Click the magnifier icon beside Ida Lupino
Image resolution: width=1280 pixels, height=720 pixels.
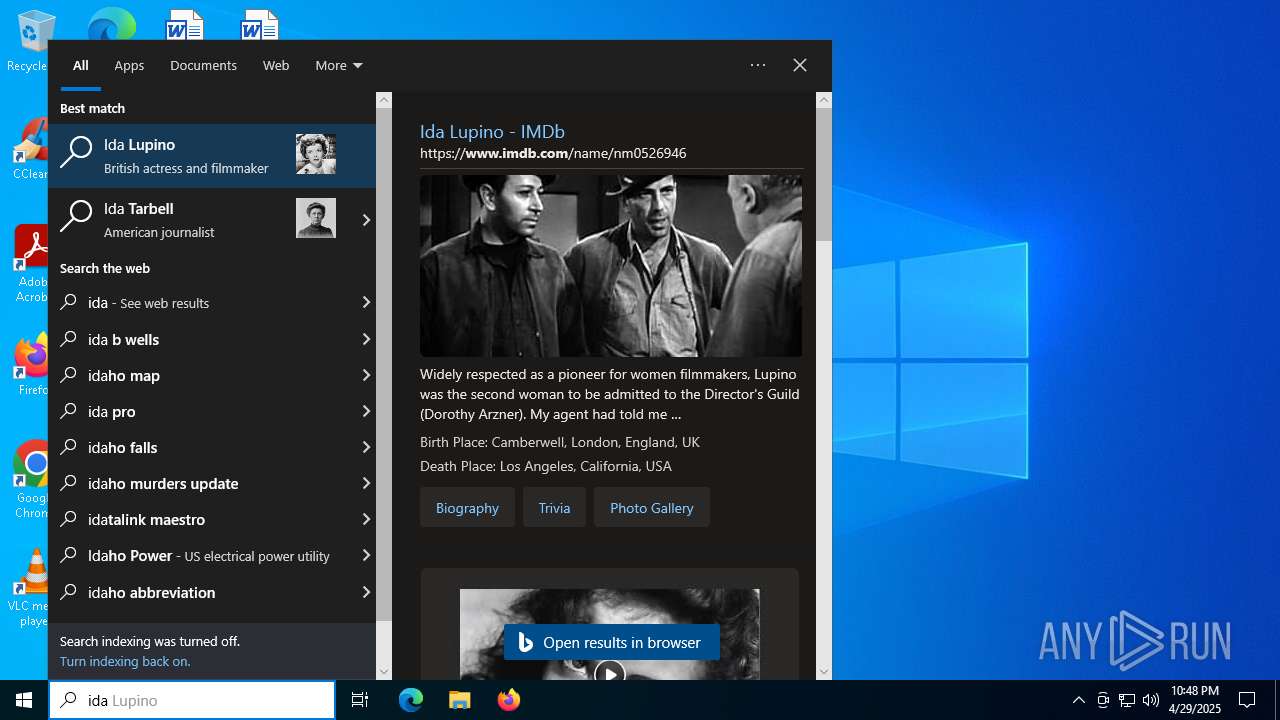(x=76, y=152)
